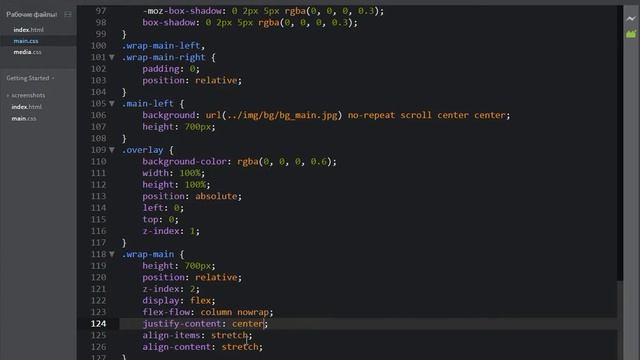The image size is (640, 360).
Task: Click the 'top: 0;' declaration
Action: [160, 220]
